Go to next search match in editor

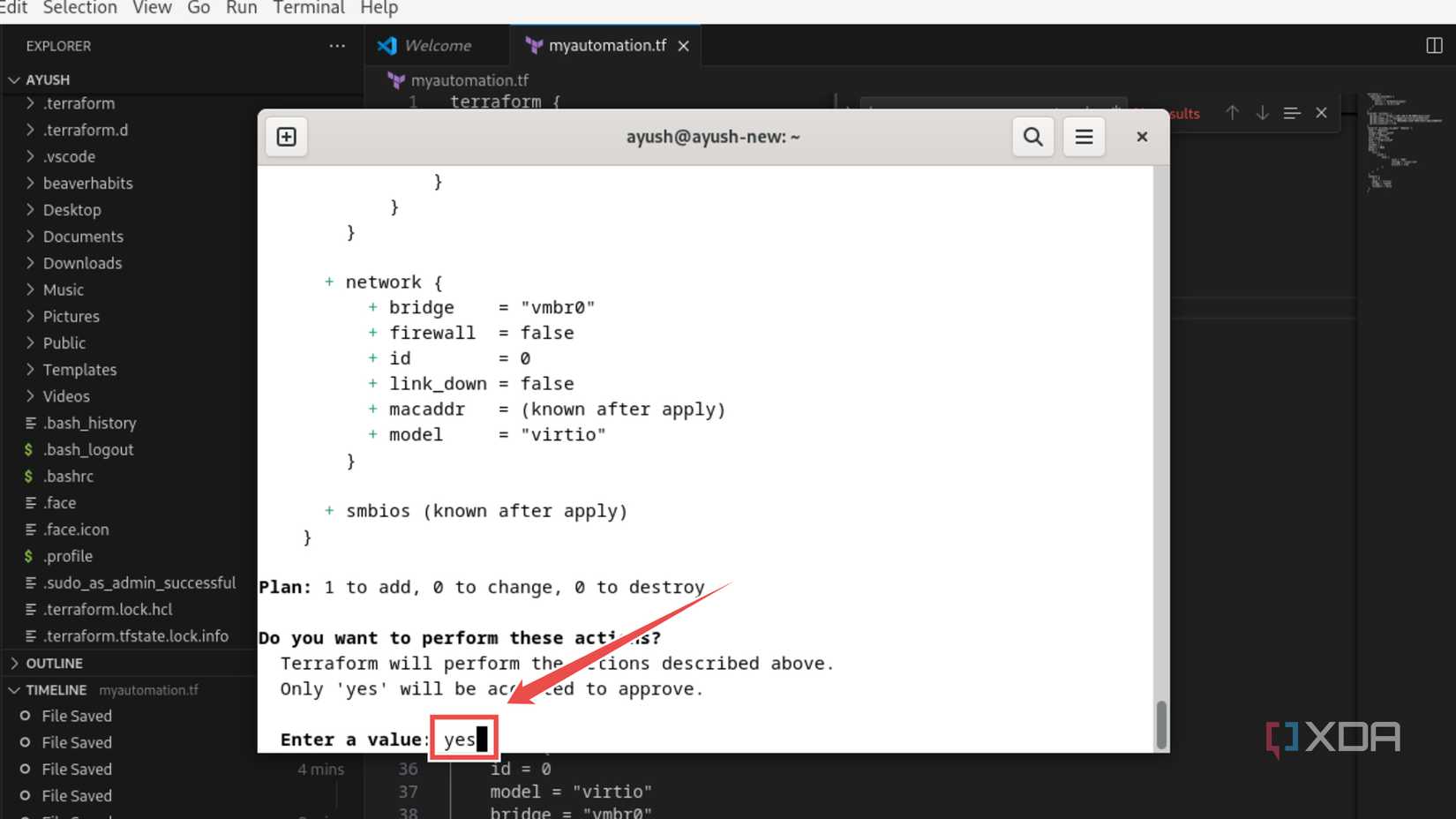1262,113
